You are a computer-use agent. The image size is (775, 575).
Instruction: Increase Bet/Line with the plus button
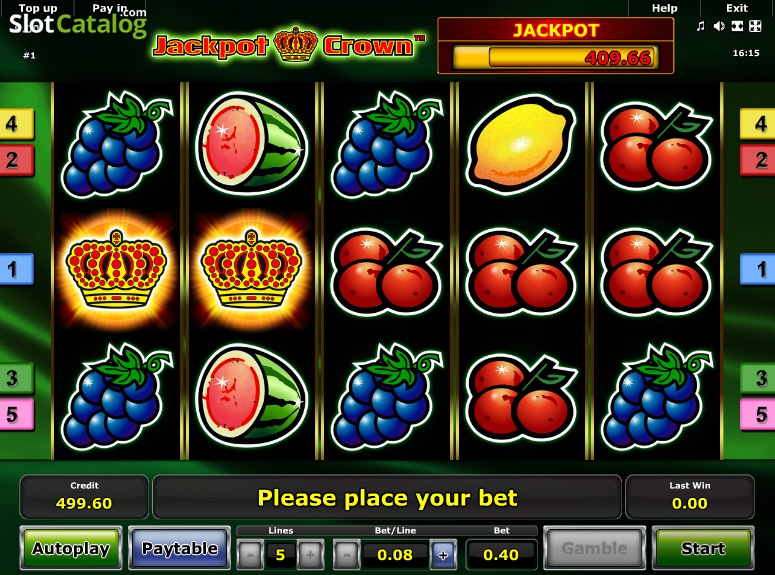443,555
